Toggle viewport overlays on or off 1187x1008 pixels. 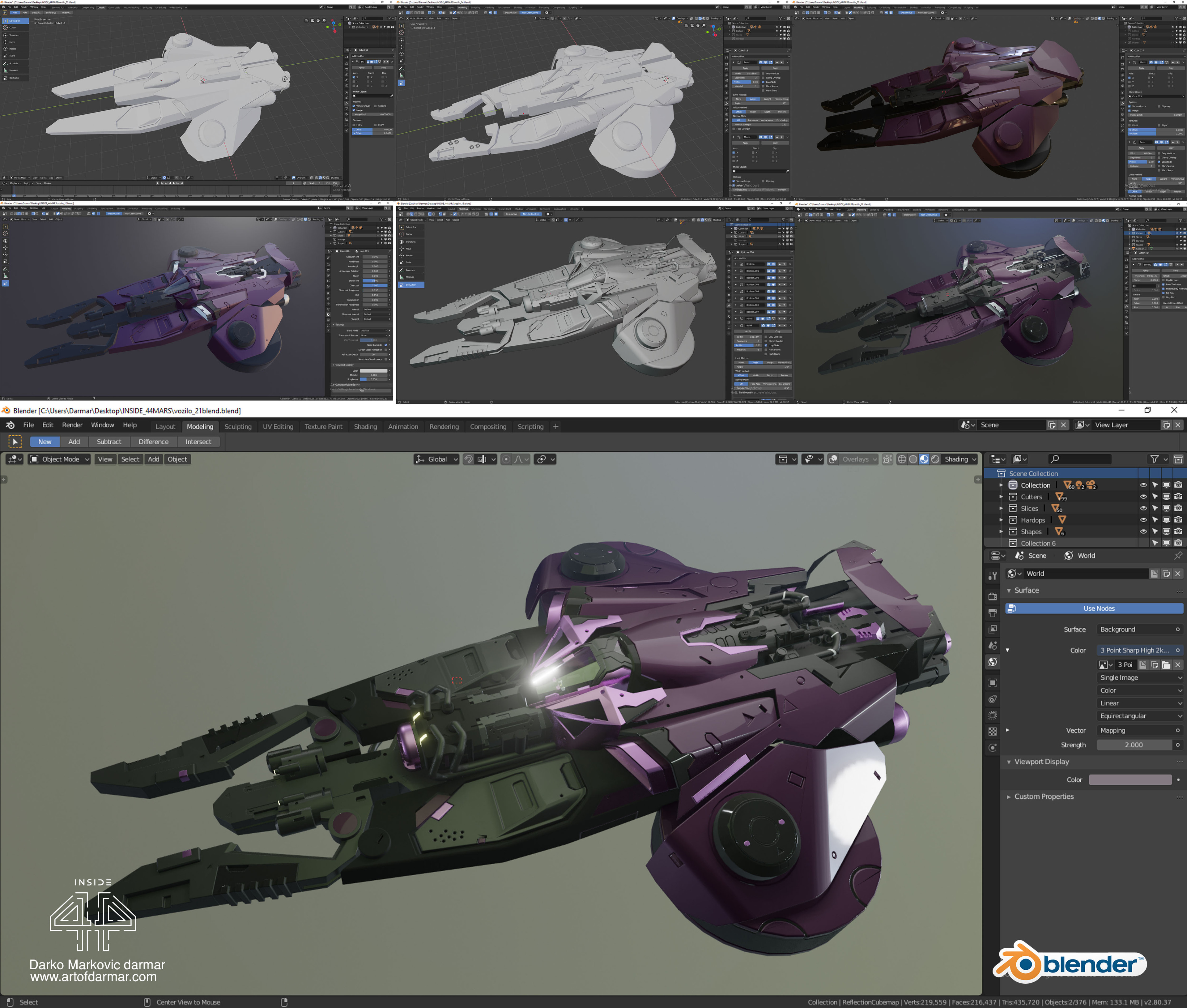(x=833, y=459)
